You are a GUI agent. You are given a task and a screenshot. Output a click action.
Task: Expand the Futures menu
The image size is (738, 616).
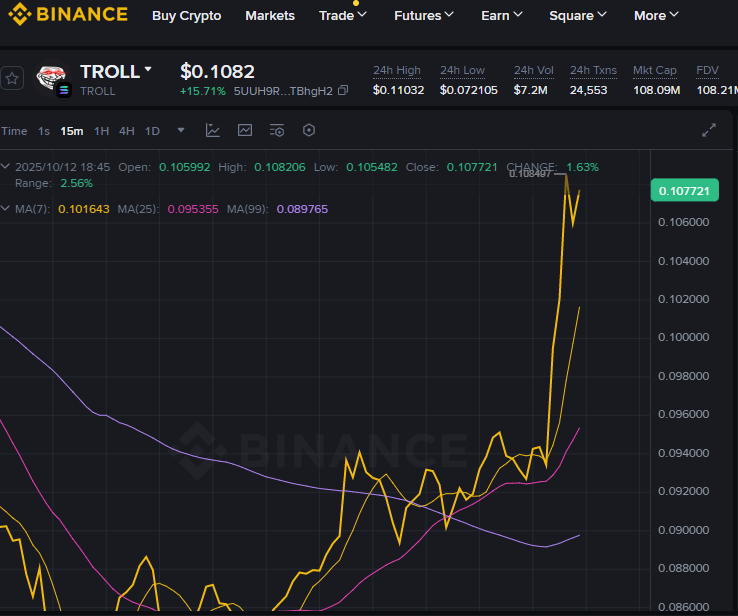coord(424,16)
